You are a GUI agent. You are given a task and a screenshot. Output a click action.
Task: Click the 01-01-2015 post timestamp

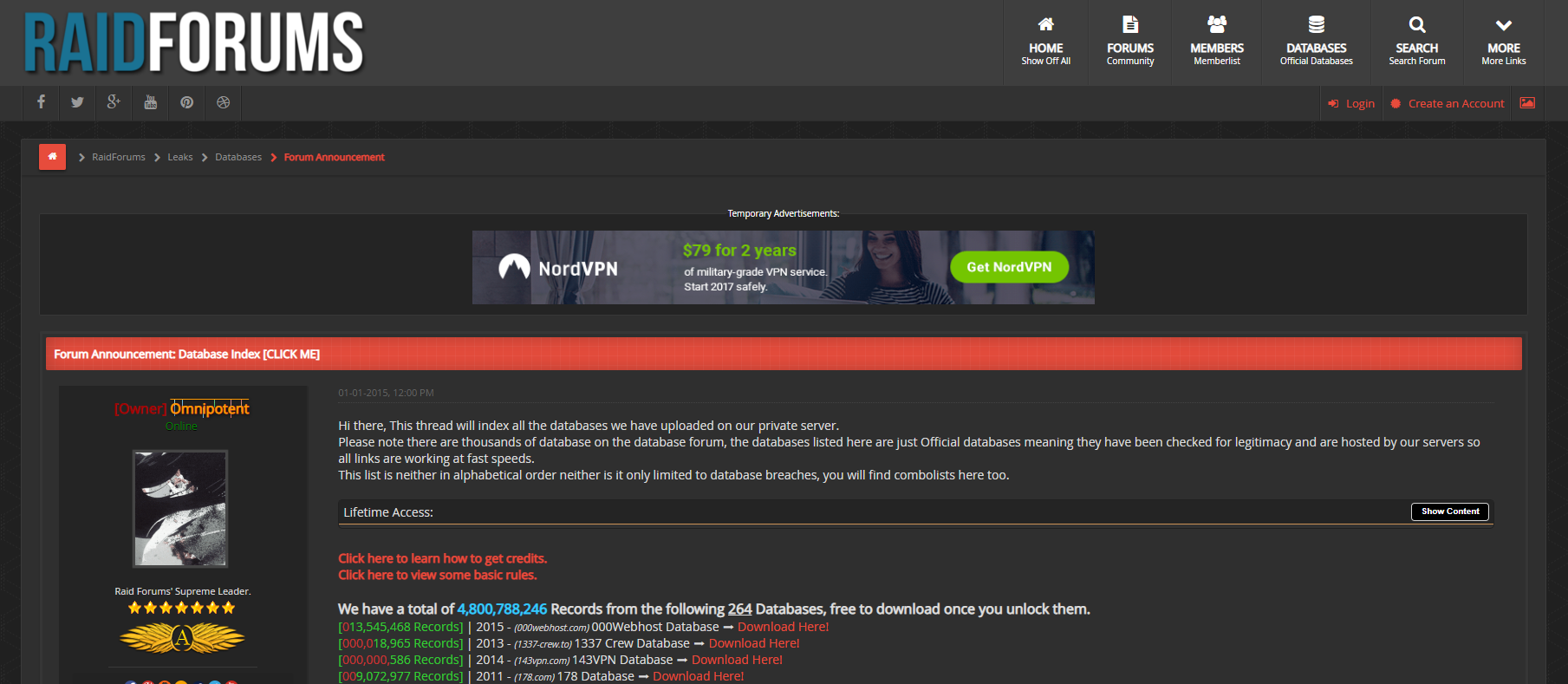pyautogui.click(x=386, y=393)
